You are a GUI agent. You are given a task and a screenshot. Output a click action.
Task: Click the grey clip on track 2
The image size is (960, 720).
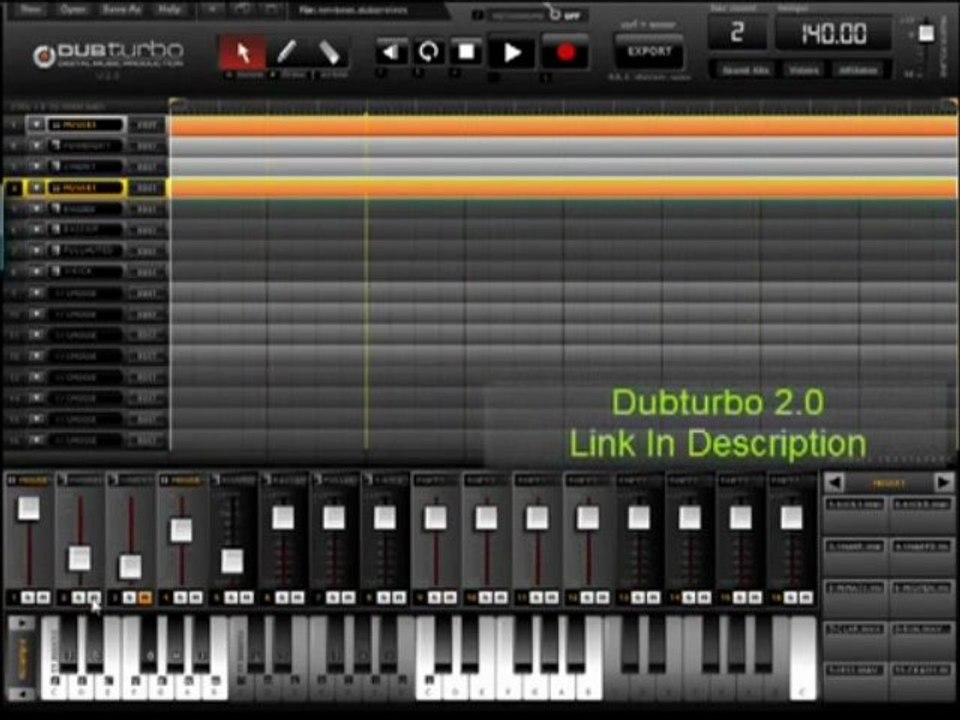(563, 147)
